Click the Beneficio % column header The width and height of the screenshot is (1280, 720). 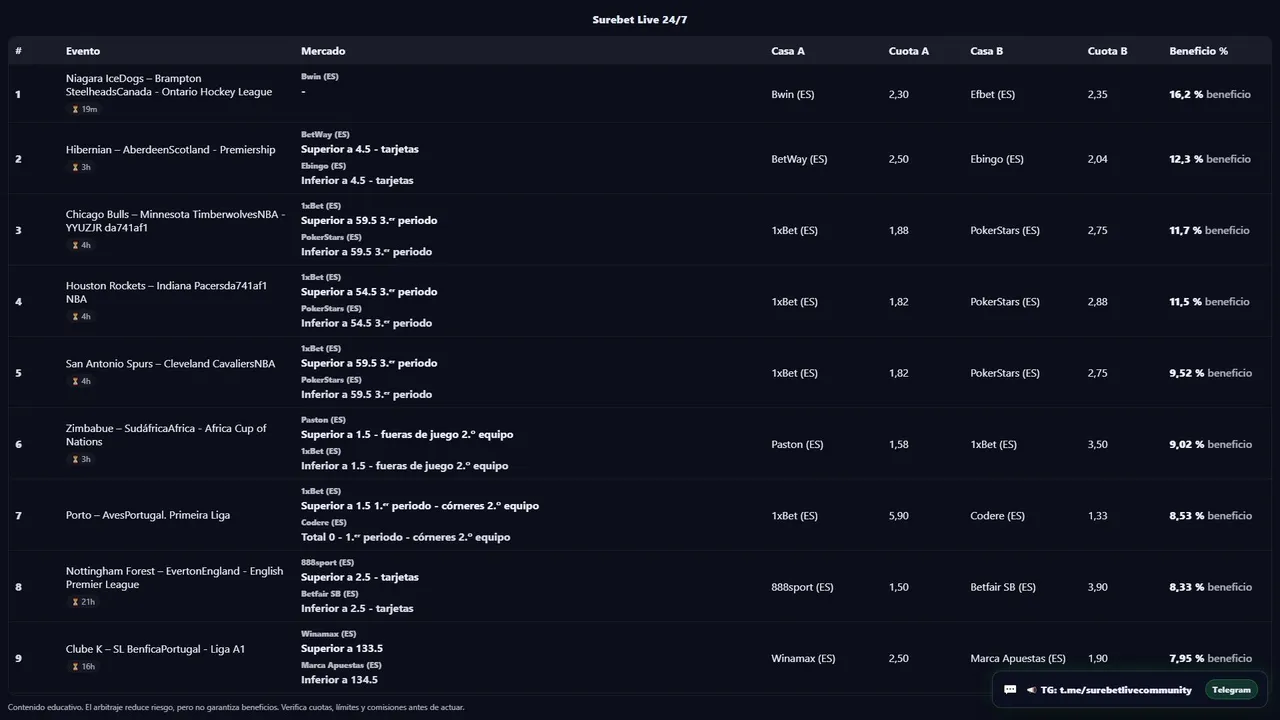coord(1198,51)
